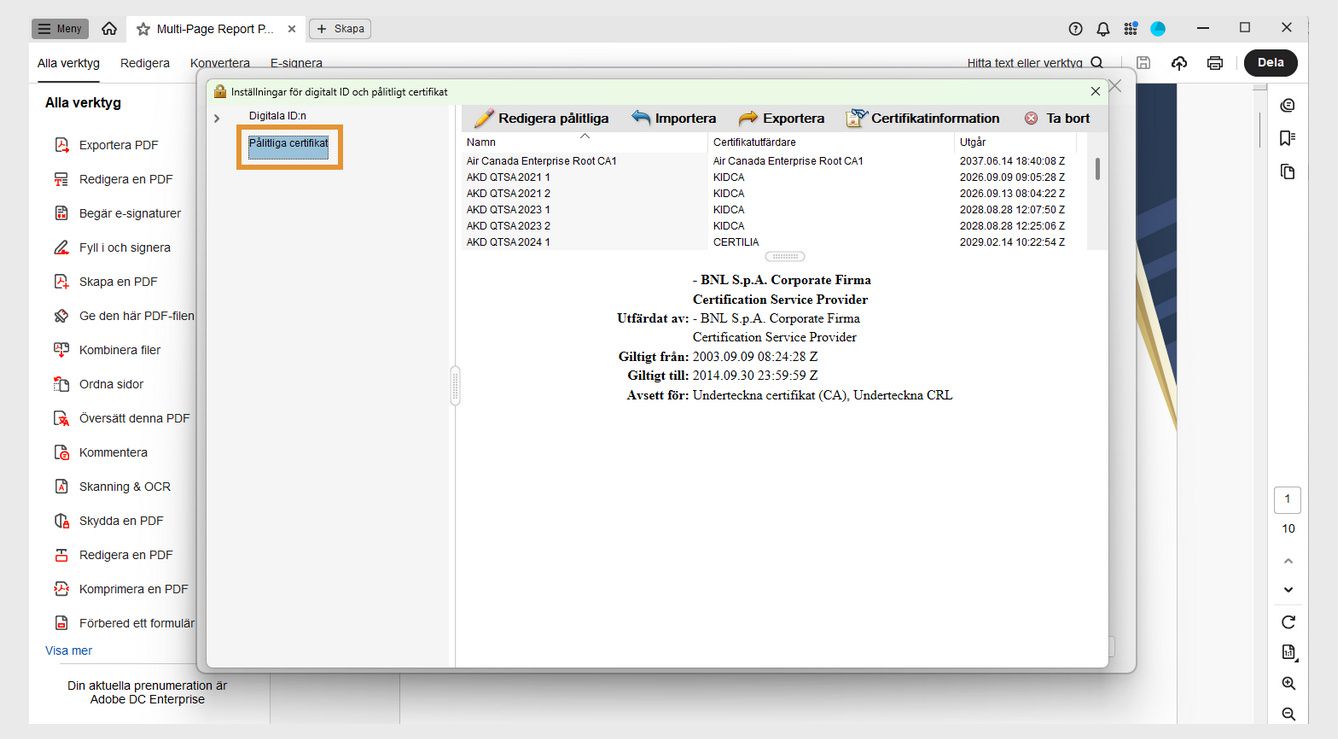Image resolution: width=1338 pixels, height=739 pixels.
Task: Switch to the Konvertera tab
Action: coord(220,63)
